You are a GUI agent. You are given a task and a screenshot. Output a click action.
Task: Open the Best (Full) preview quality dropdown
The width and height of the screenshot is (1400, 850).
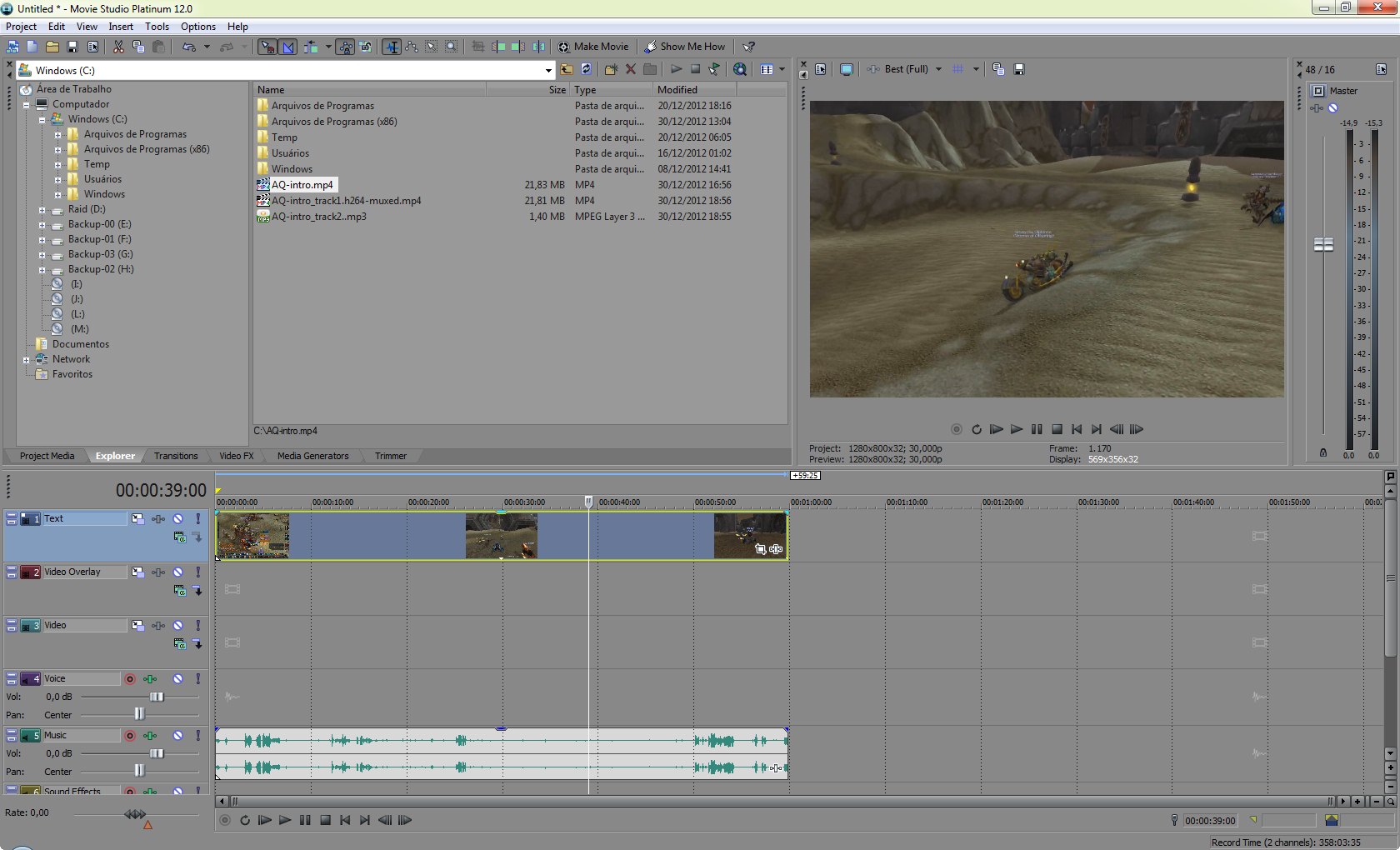[x=938, y=69]
